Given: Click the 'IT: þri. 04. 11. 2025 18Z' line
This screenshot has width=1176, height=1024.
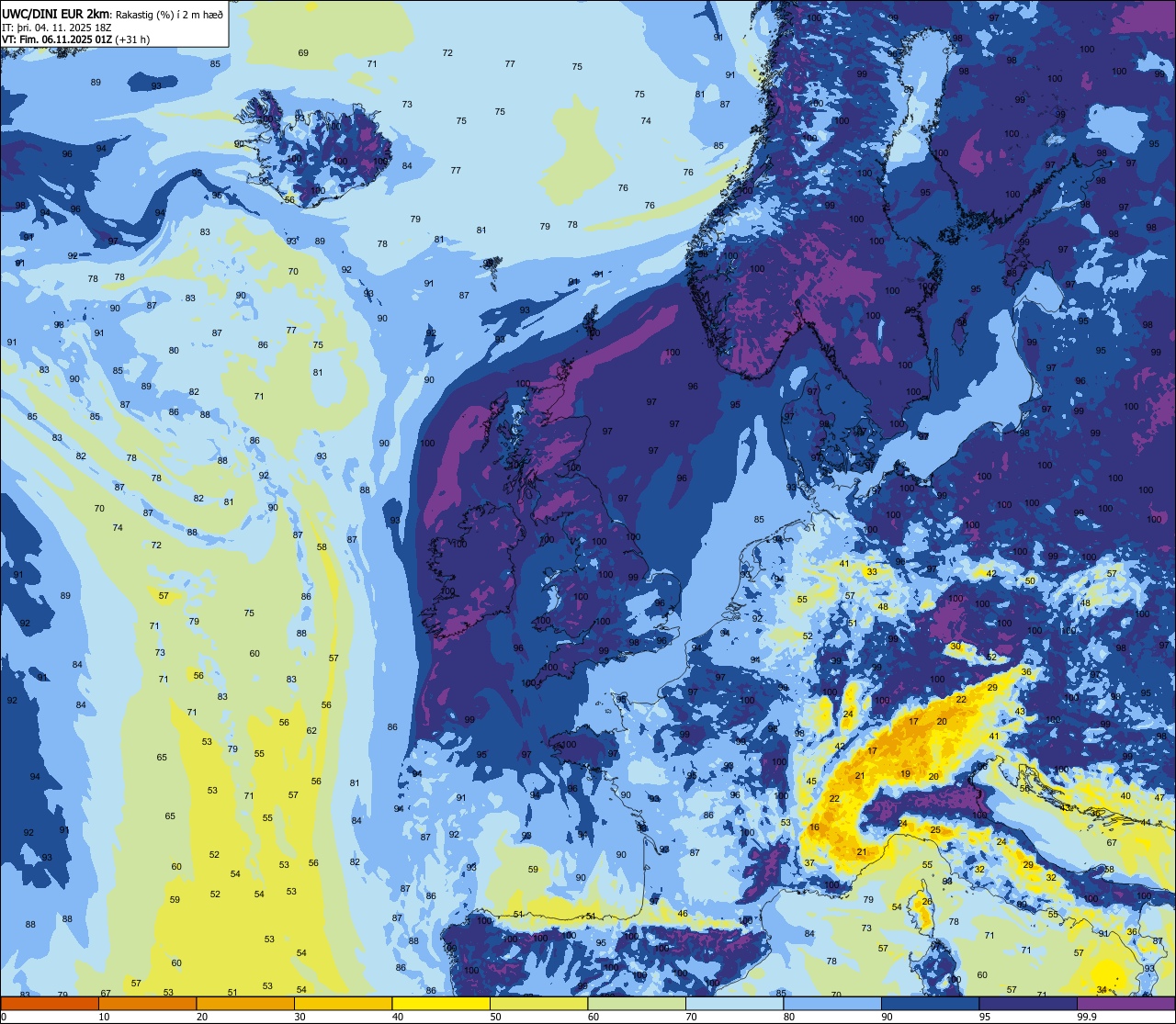Looking at the screenshot, I should 58,27.
